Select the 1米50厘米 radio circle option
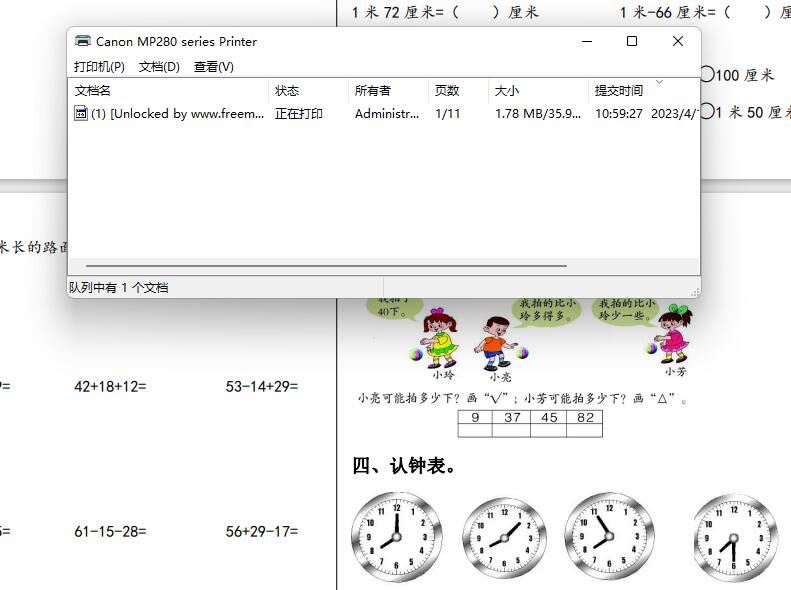Image resolution: width=791 pixels, height=590 pixels. click(708, 111)
